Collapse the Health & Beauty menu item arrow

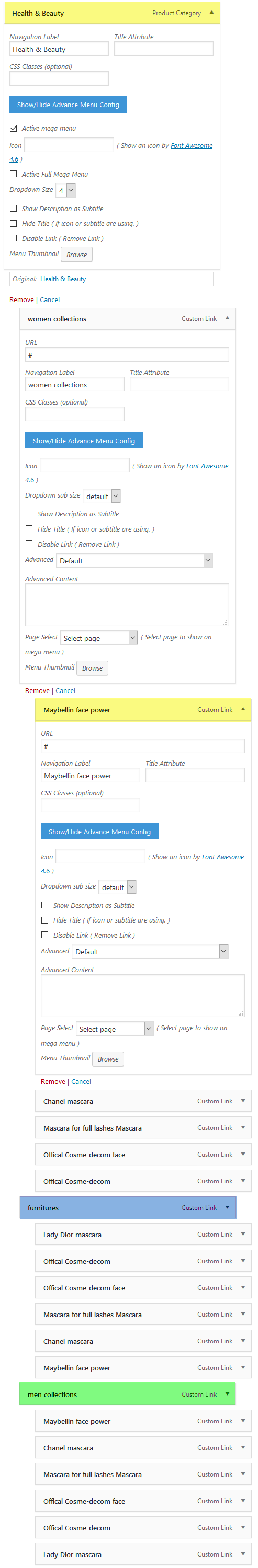211,13
